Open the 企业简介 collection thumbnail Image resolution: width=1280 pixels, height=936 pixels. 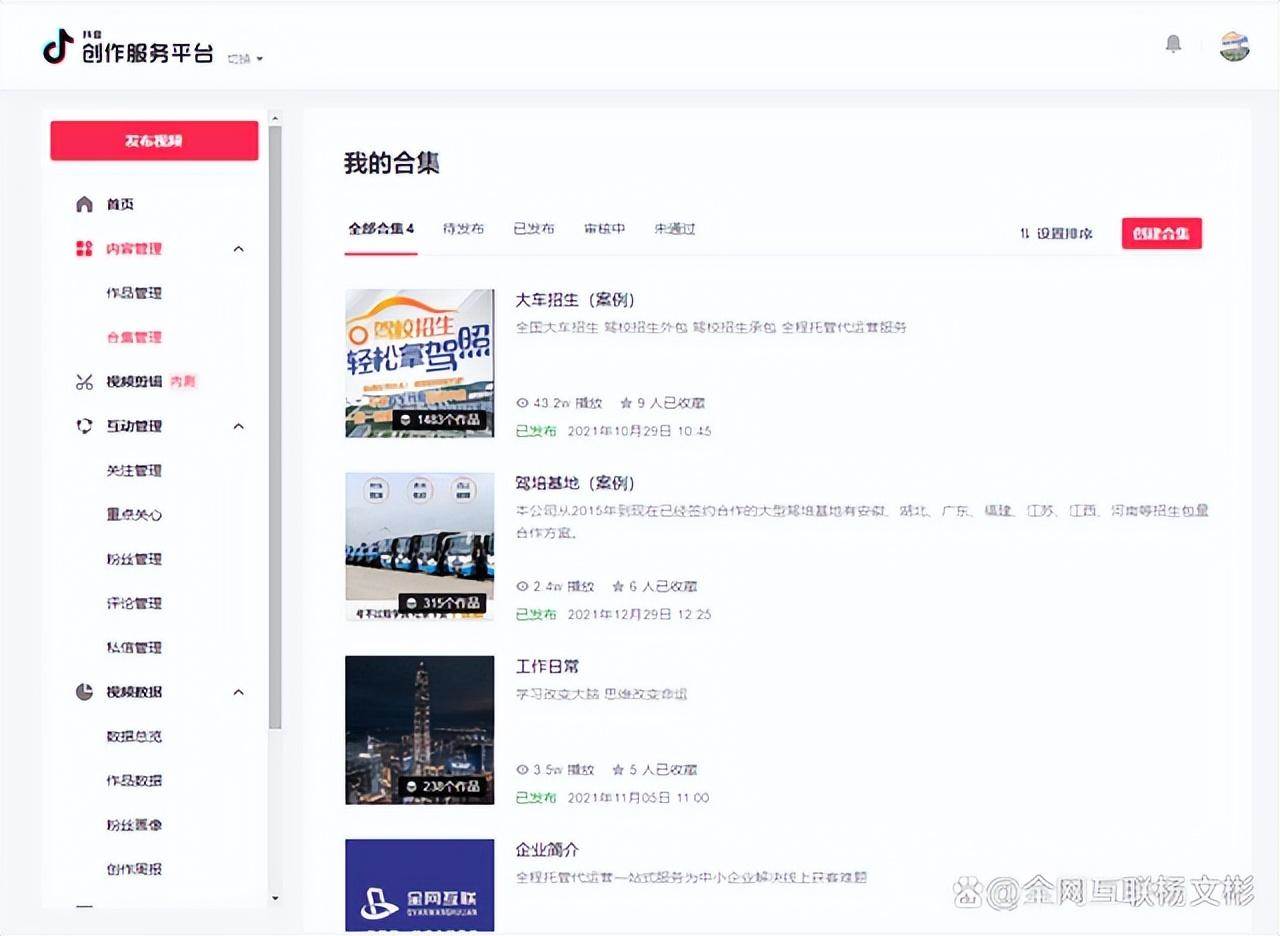pos(420,885)
